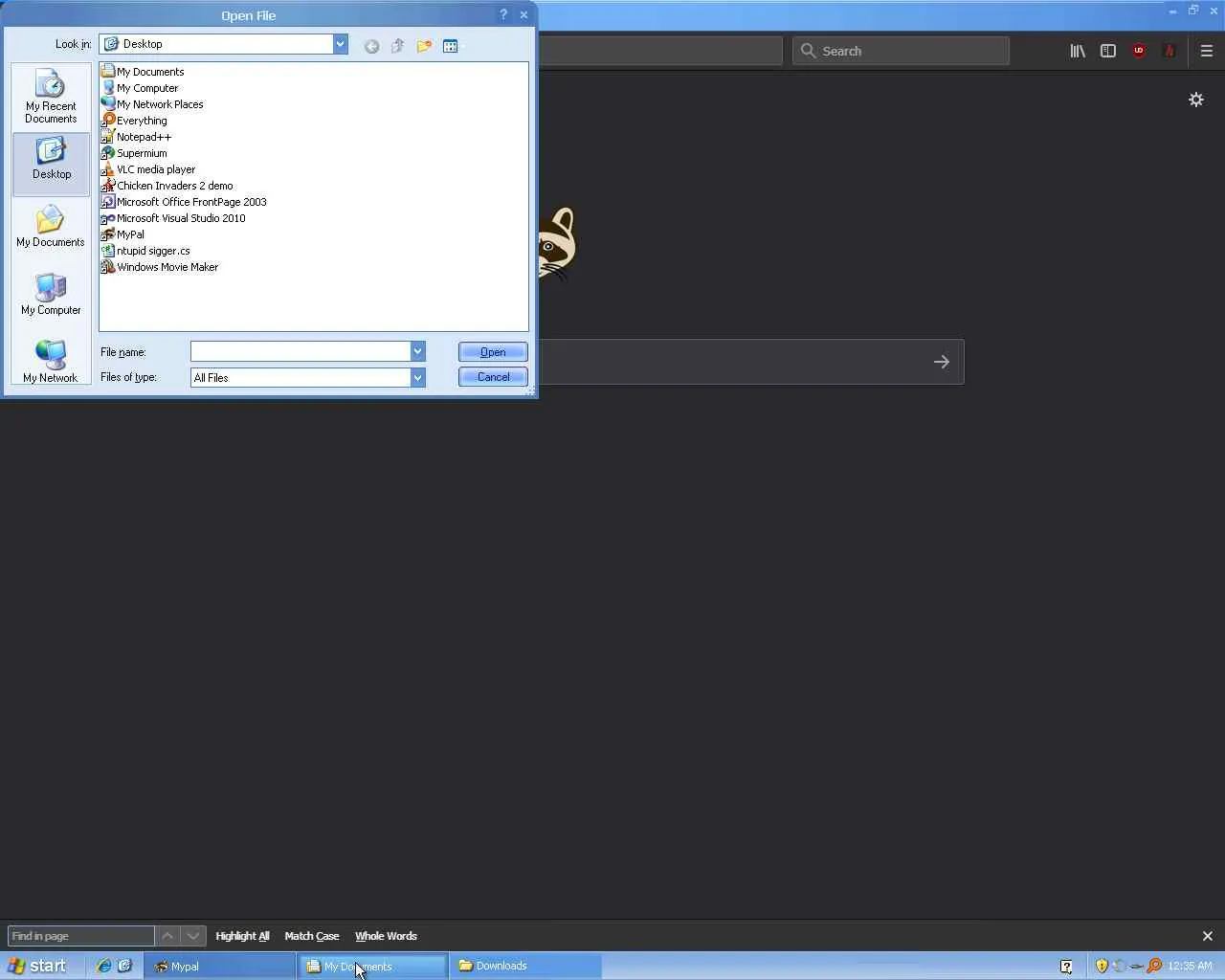This screenshot has height=980, width=1225.
Task: Click the red icon beside uBlock Origin
Action: [x=1169, y=51]
